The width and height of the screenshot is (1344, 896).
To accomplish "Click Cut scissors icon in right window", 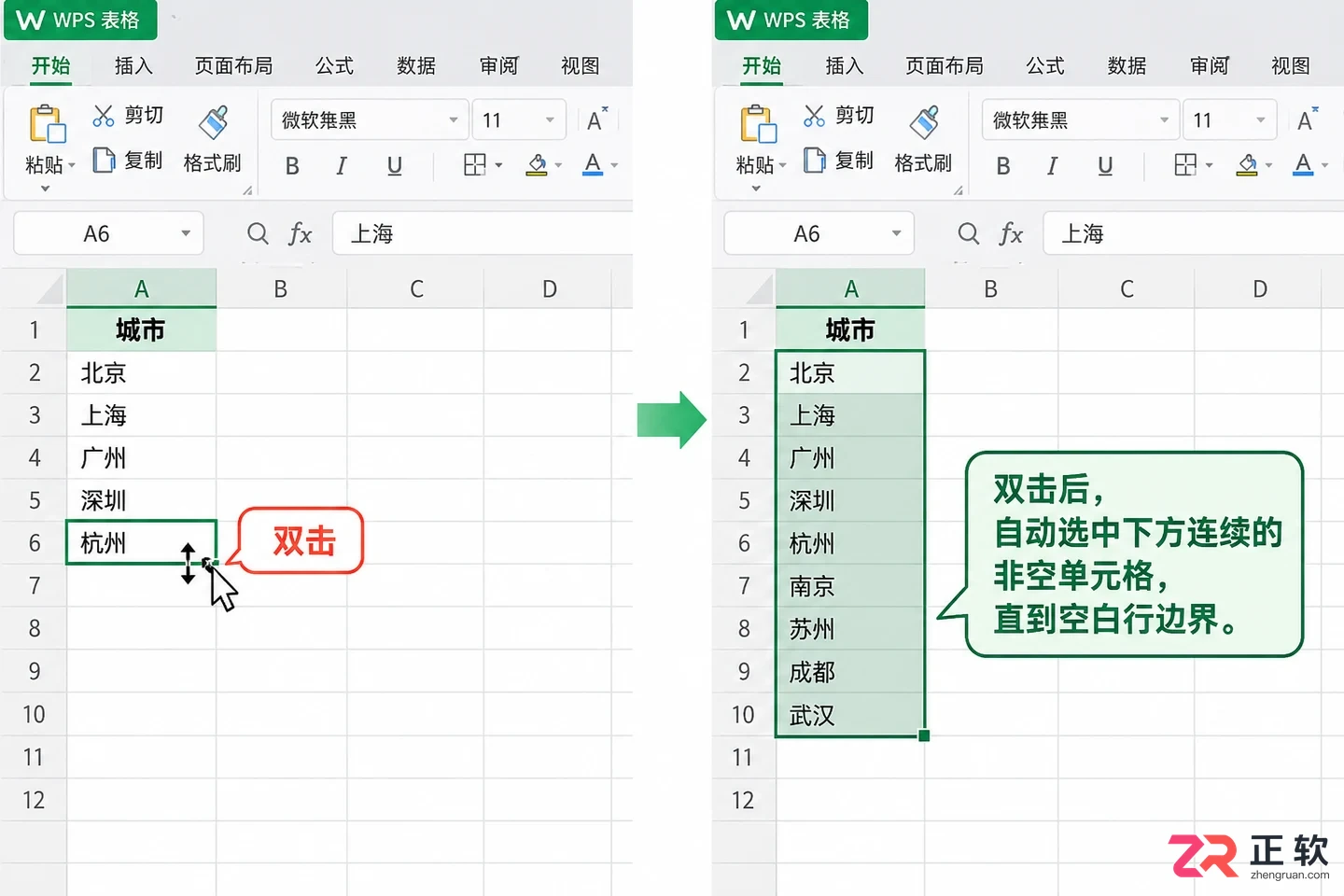I will tap(814, 116).
